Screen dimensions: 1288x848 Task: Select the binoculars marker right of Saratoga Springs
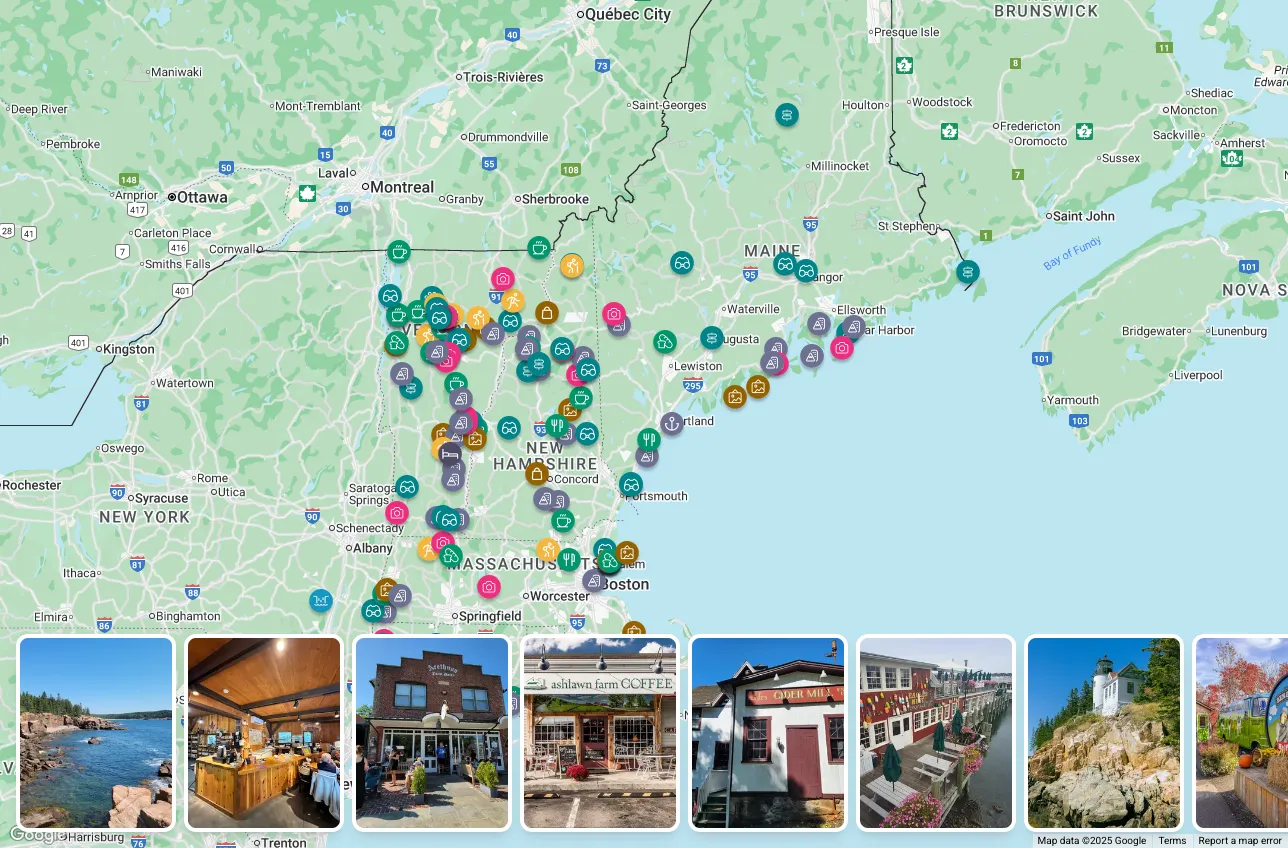[x=406, y=487]
